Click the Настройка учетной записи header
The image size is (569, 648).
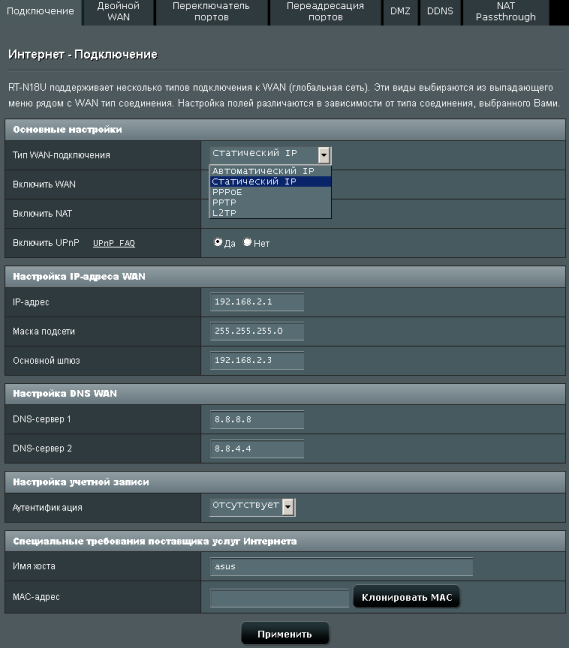285,482
